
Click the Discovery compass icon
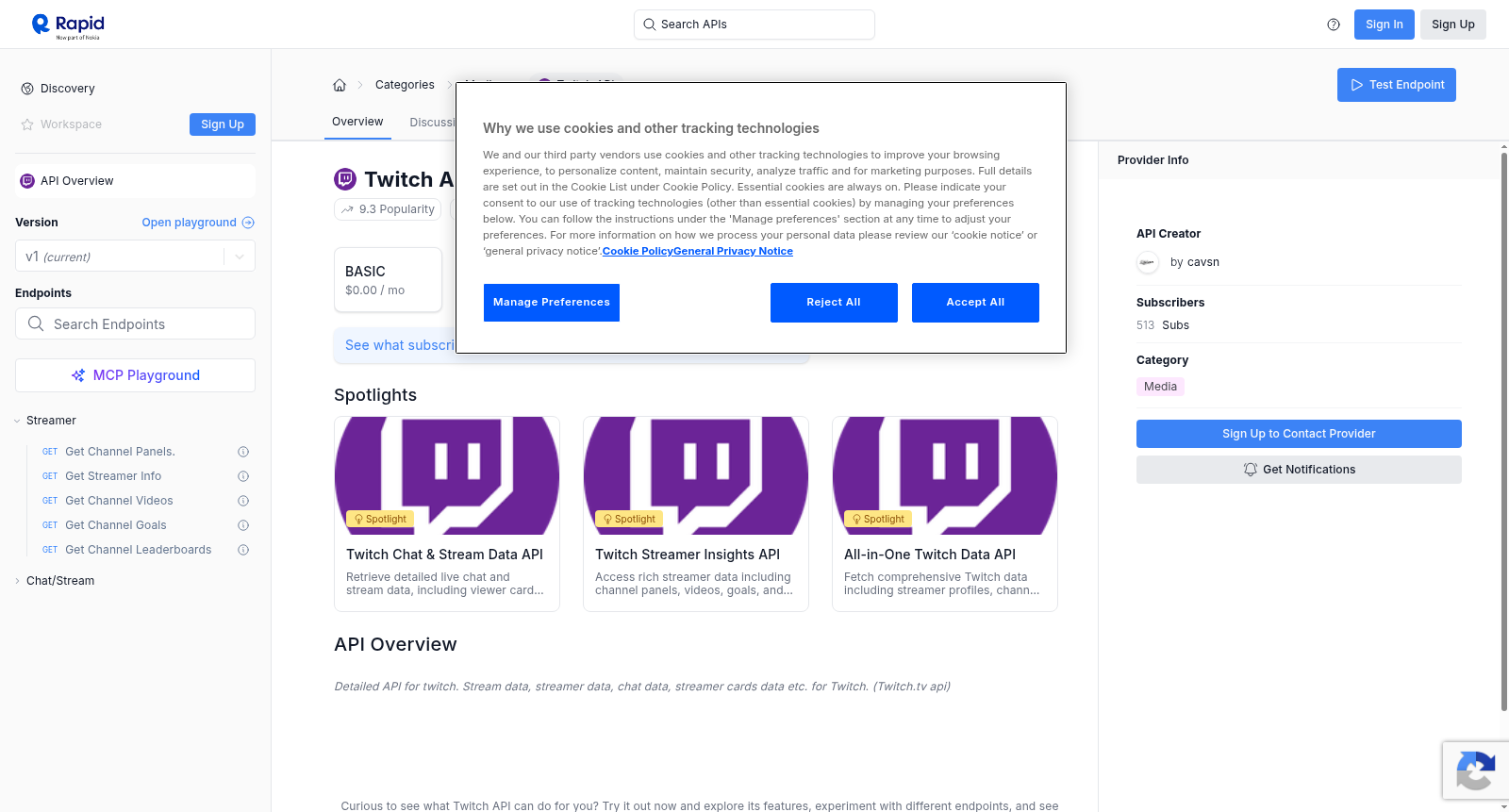pyautogui.click(x=27, y=89)
